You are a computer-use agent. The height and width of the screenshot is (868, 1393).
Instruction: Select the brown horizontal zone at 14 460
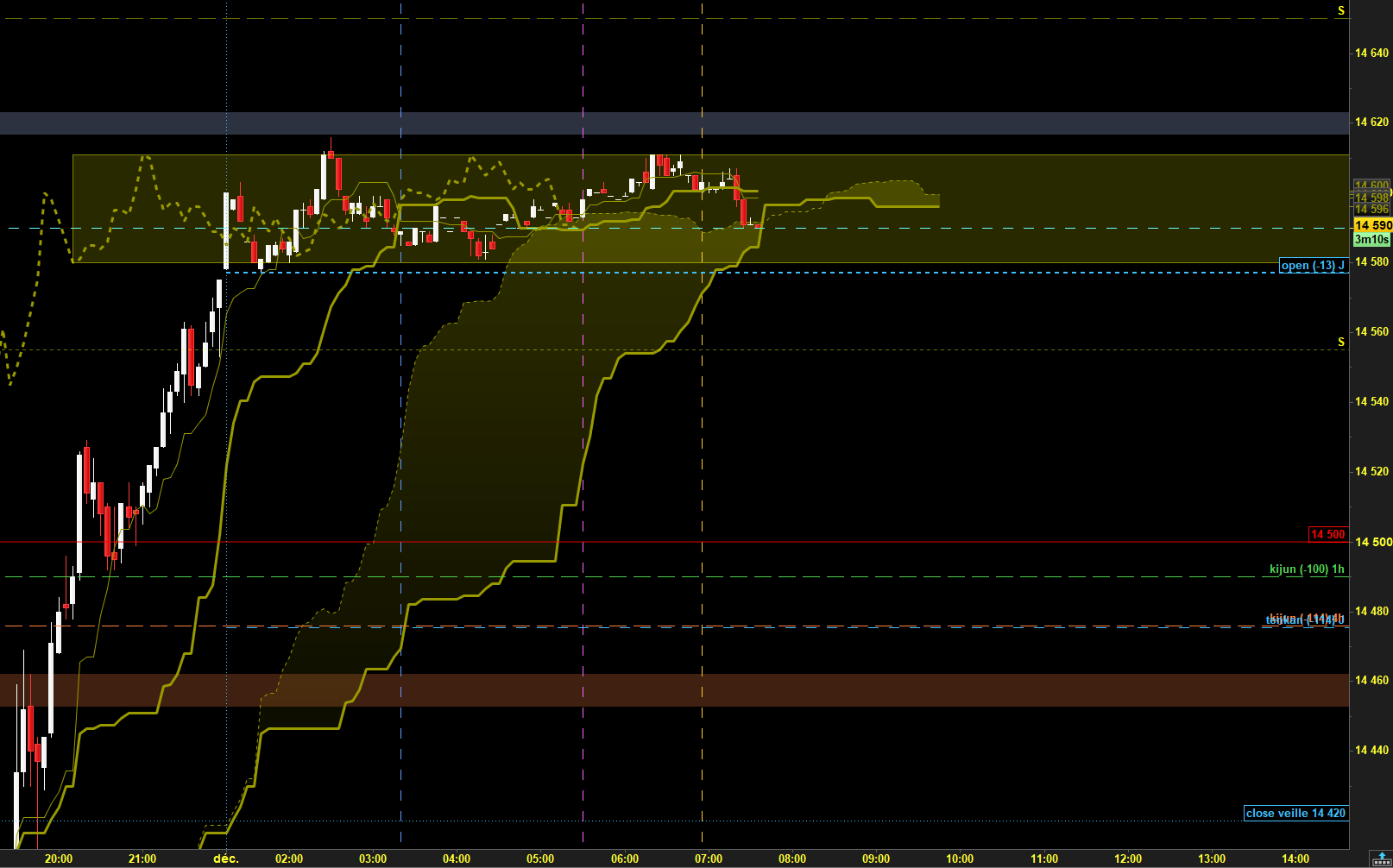(674, 690)
